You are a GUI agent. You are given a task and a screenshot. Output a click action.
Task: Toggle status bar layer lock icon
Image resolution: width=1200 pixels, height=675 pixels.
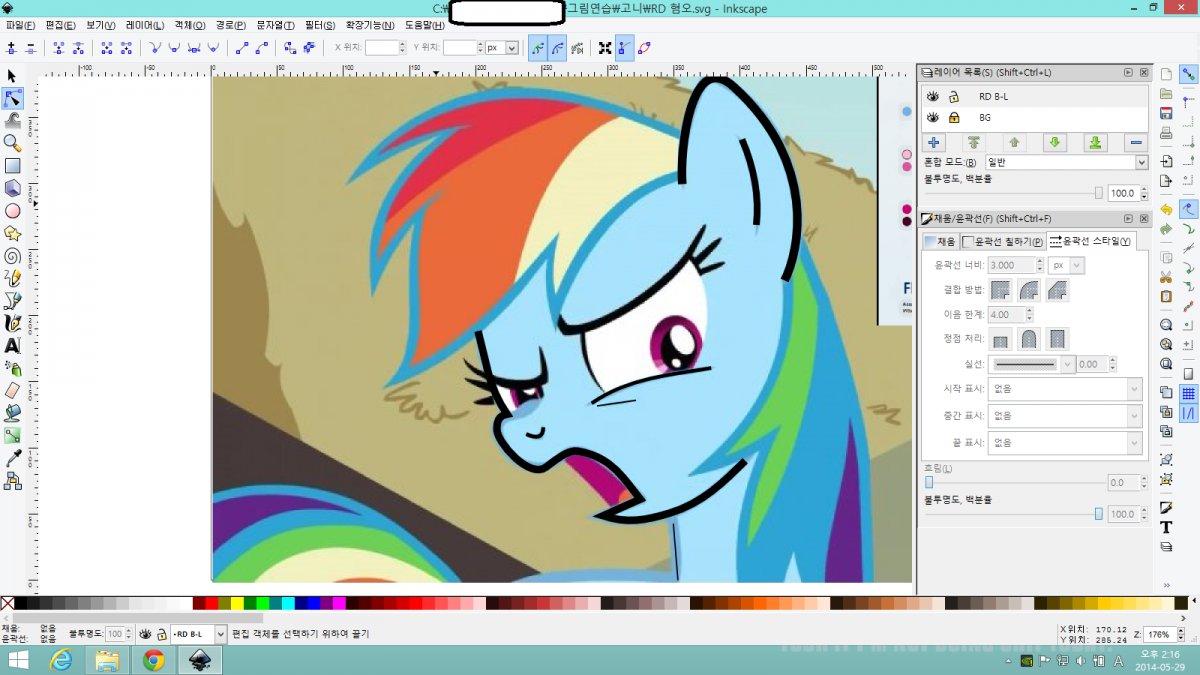pyautogui.click(x=161, y=634)
